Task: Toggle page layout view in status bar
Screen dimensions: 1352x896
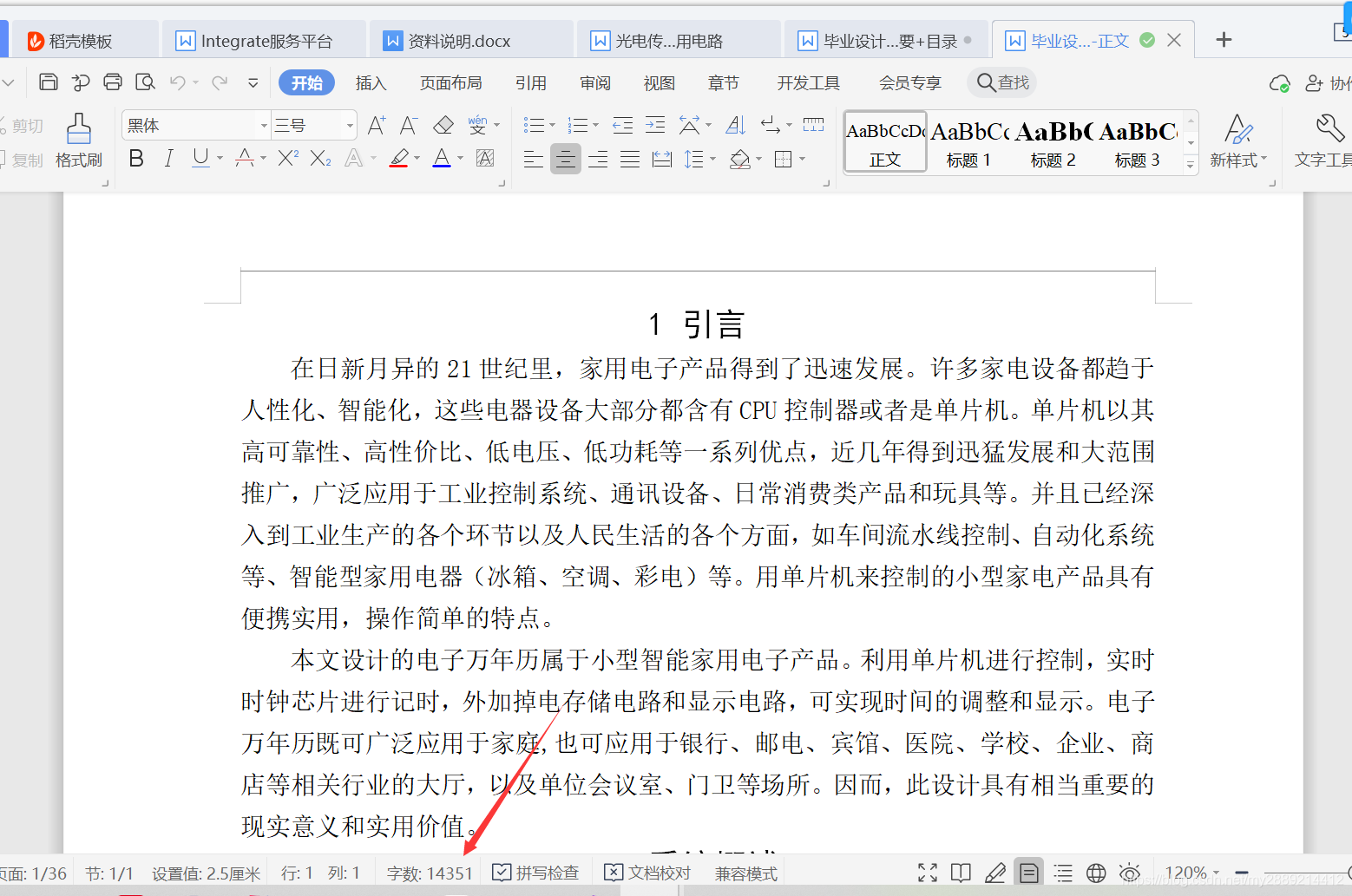Action: [1028, 873]
